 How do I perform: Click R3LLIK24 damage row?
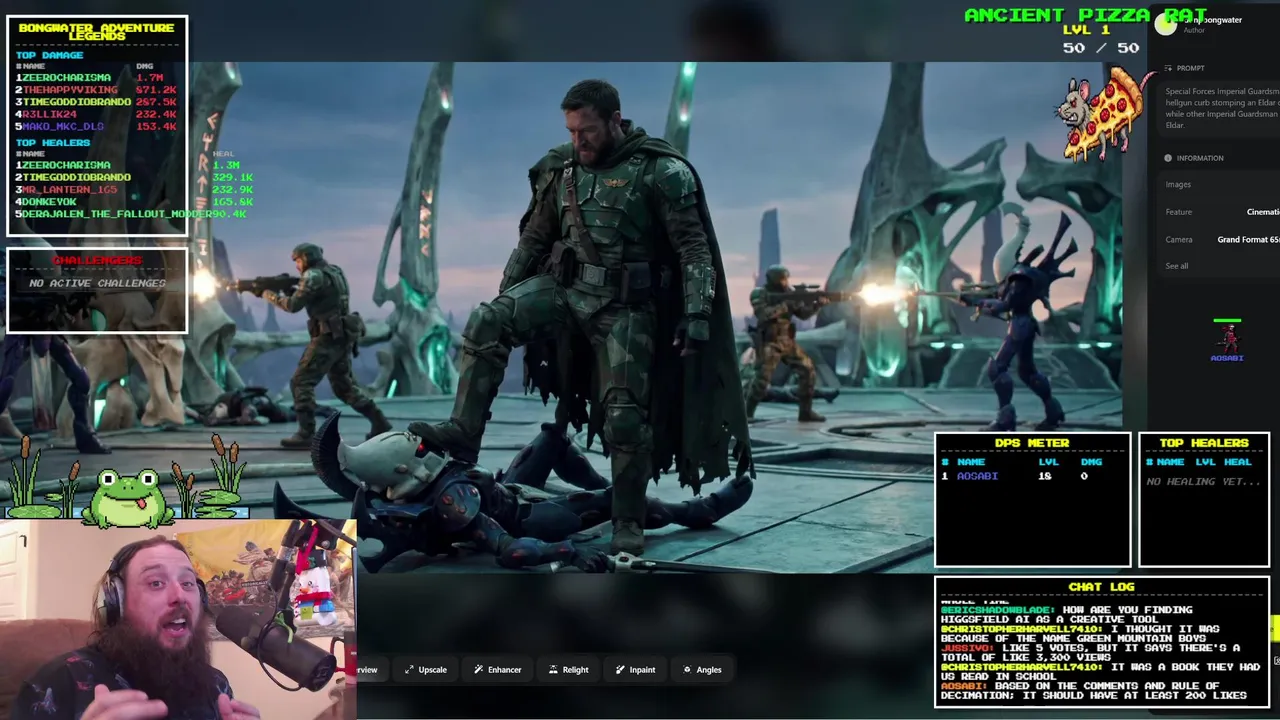click(97, 114)
